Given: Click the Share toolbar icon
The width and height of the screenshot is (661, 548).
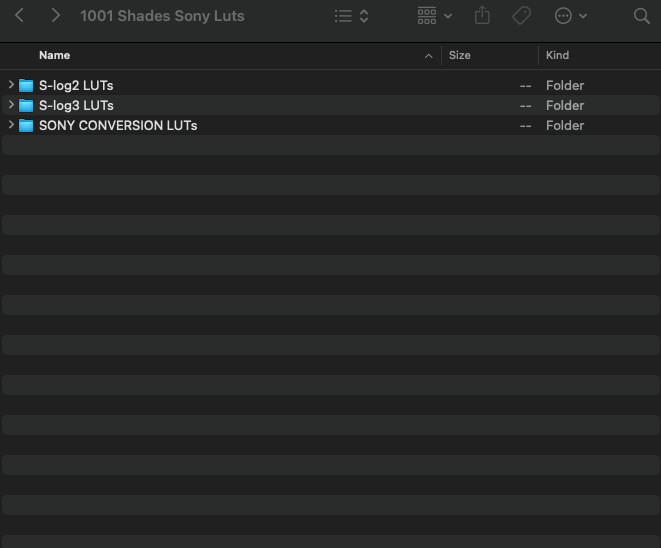Looking at the screenshot, I should click(483, 16).
